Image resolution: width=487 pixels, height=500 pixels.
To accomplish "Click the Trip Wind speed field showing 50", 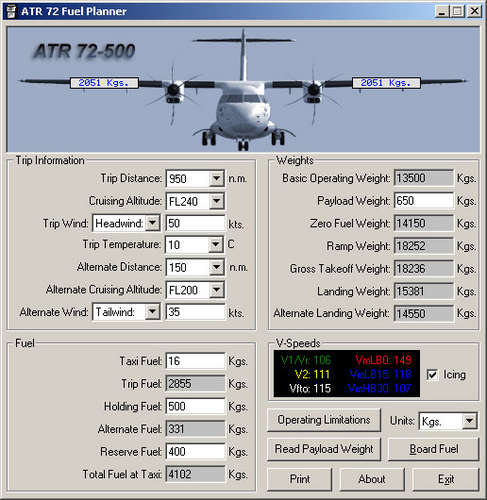I will click(x=196, y=223).
